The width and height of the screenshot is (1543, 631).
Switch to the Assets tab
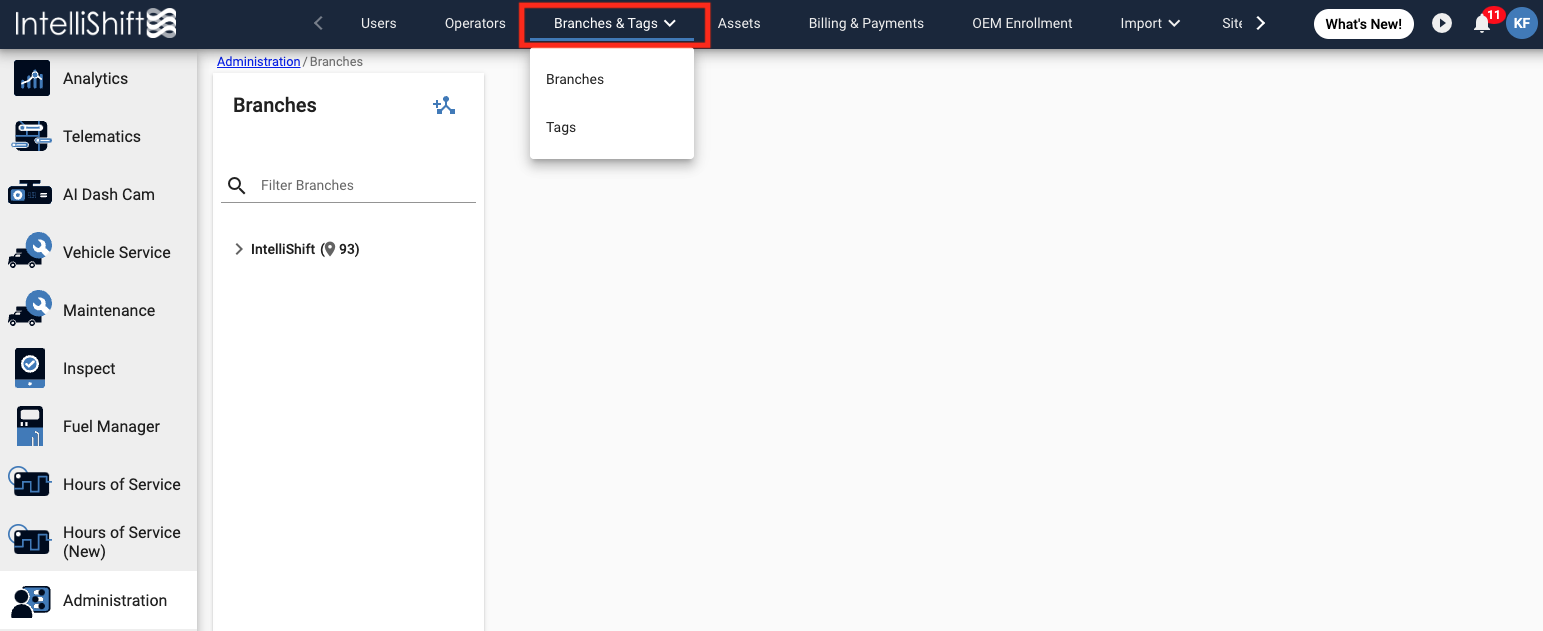pyautogui.click(x=739, y=23)
